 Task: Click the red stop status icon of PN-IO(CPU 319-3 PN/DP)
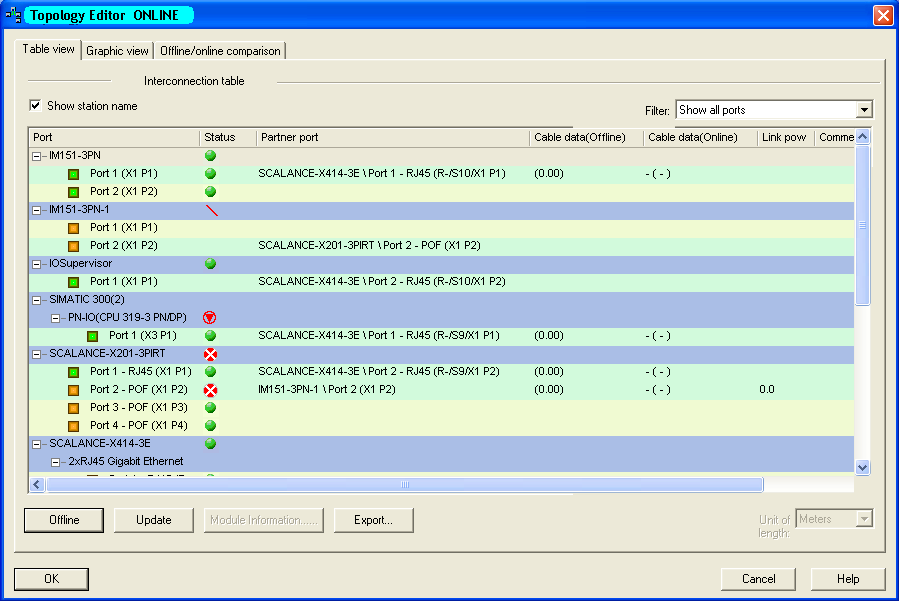pyautogui.click(x=210, y=317)
